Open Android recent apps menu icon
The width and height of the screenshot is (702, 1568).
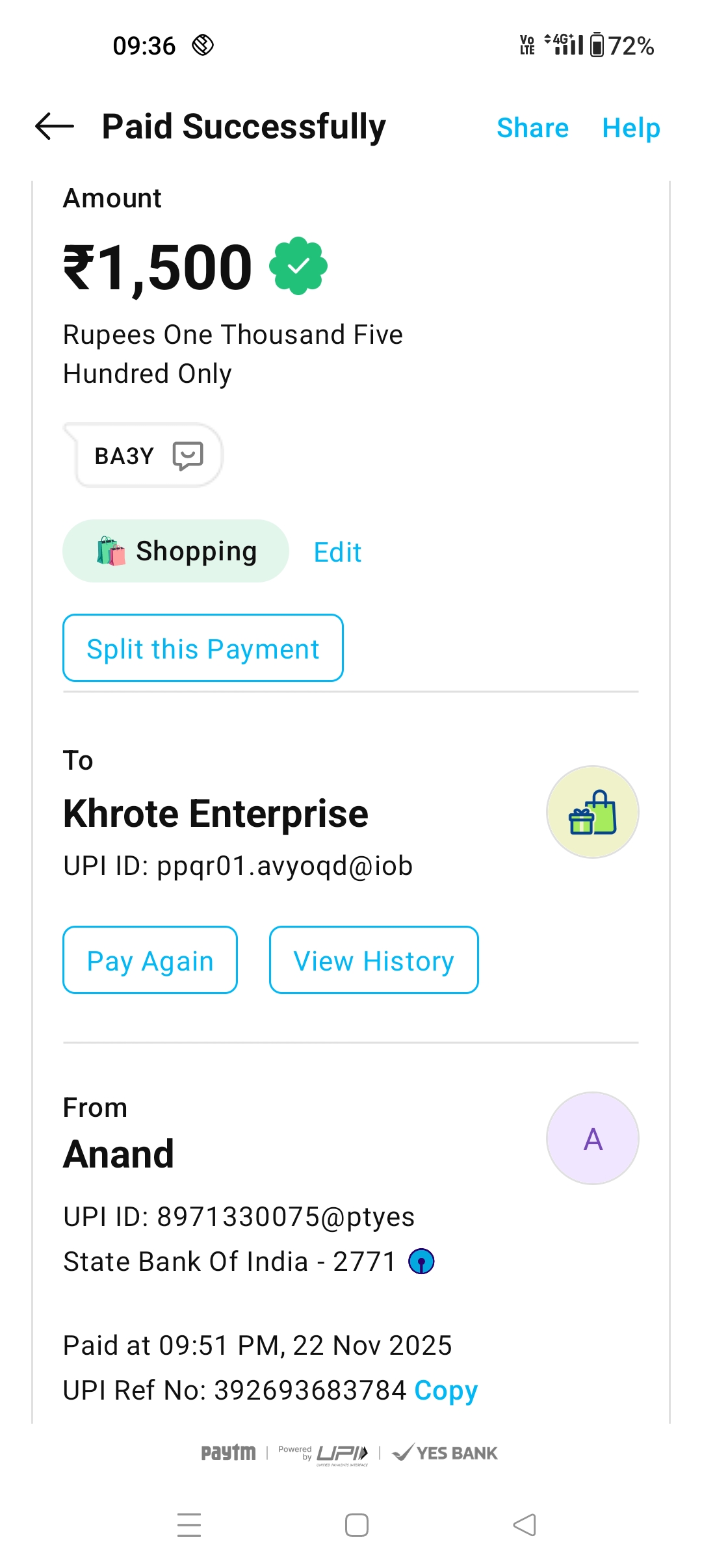coord(189,1525)
